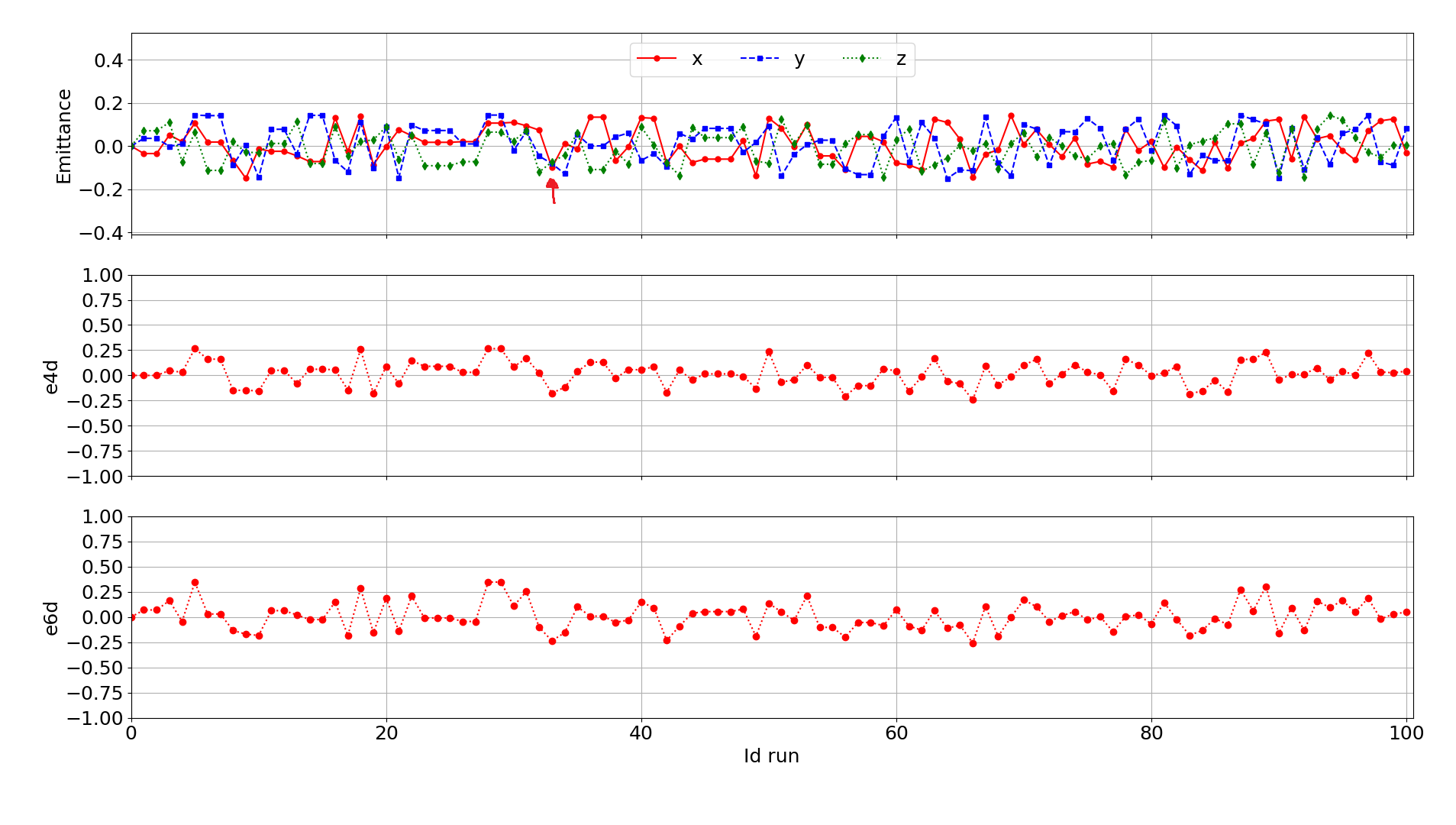
Task: Click the red arrow annotation in the Emittance plot
Action: pyautogui.click(x=553, y=191)
